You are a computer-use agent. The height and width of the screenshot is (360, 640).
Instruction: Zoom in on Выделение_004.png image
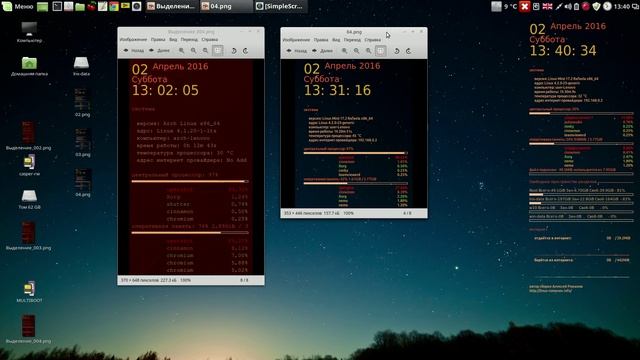(x=181, y=51)
